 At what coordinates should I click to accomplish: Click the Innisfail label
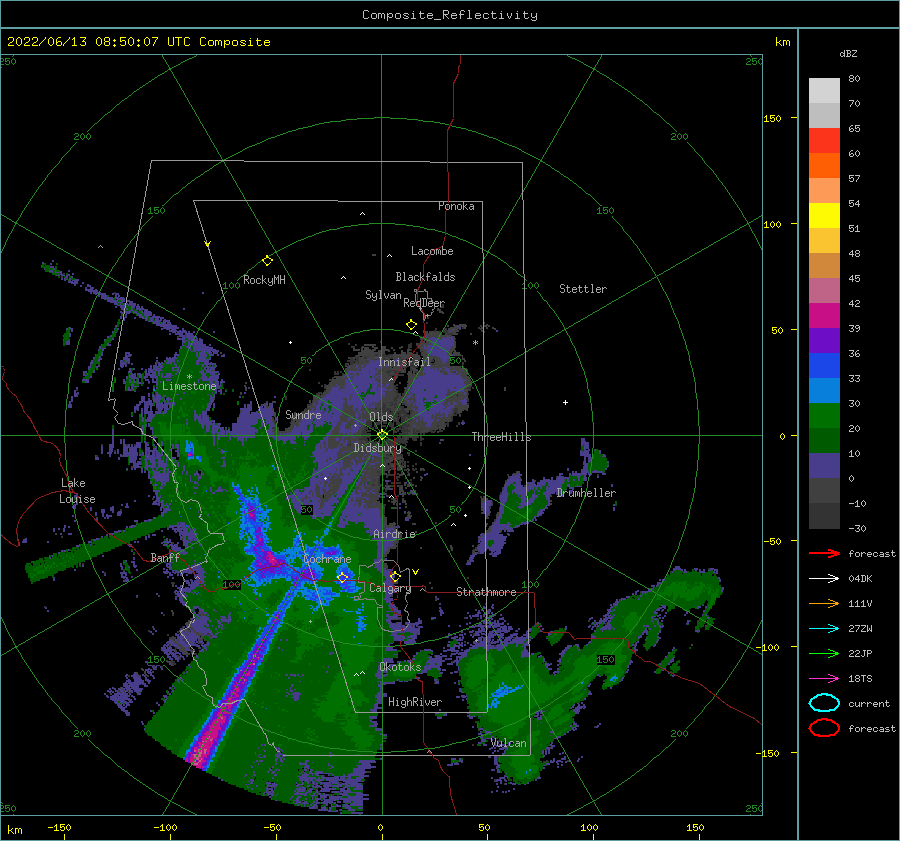click(x=404, y=362)
